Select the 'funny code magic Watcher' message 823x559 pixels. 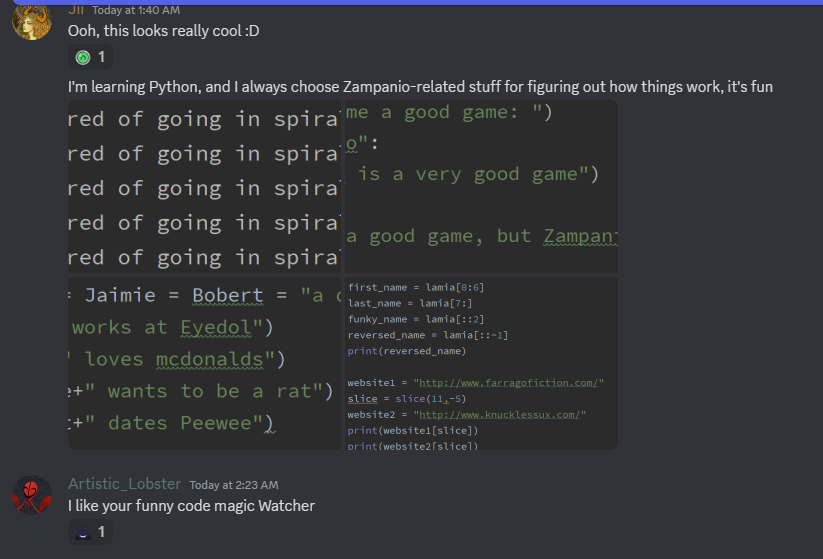191,506
